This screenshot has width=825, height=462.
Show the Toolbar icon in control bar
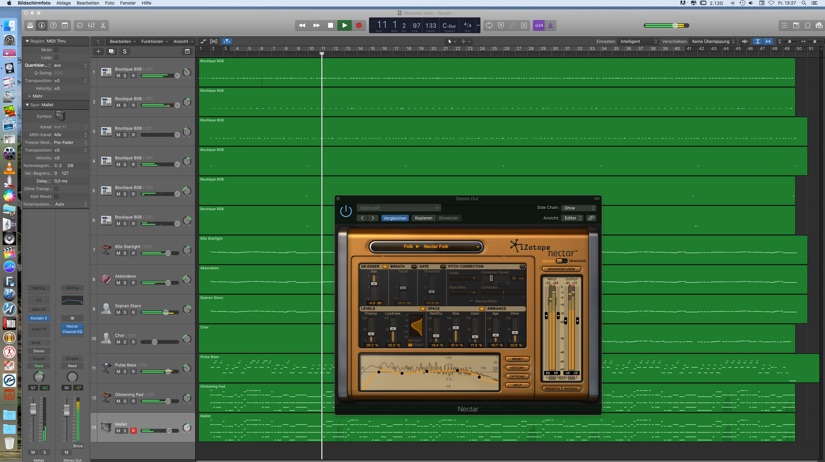click(x=65, y=25)
